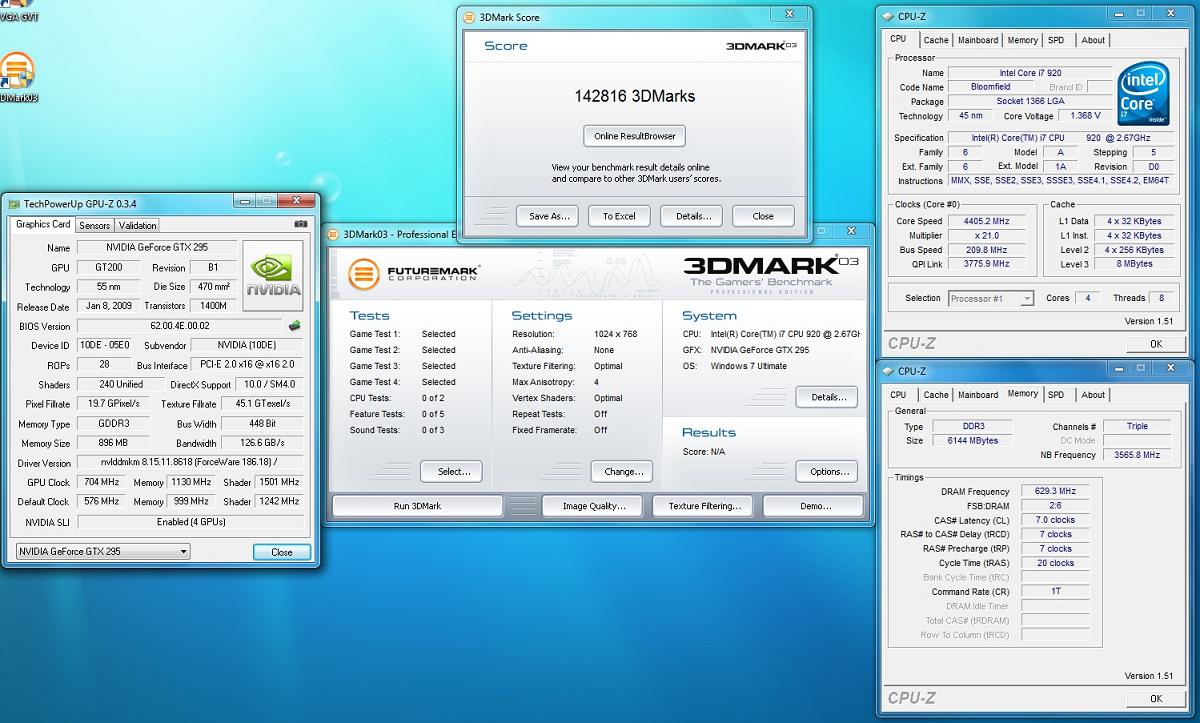This screenshot has width=1200, height=723.
Task: Click Save As button in Score window
Action: [548, 215]
